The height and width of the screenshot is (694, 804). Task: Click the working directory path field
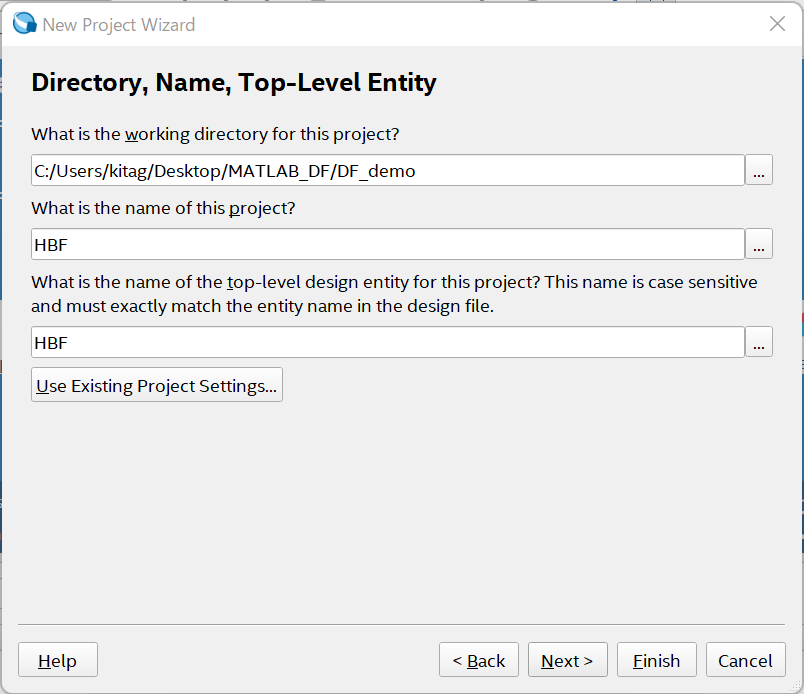tap(387, 170)
